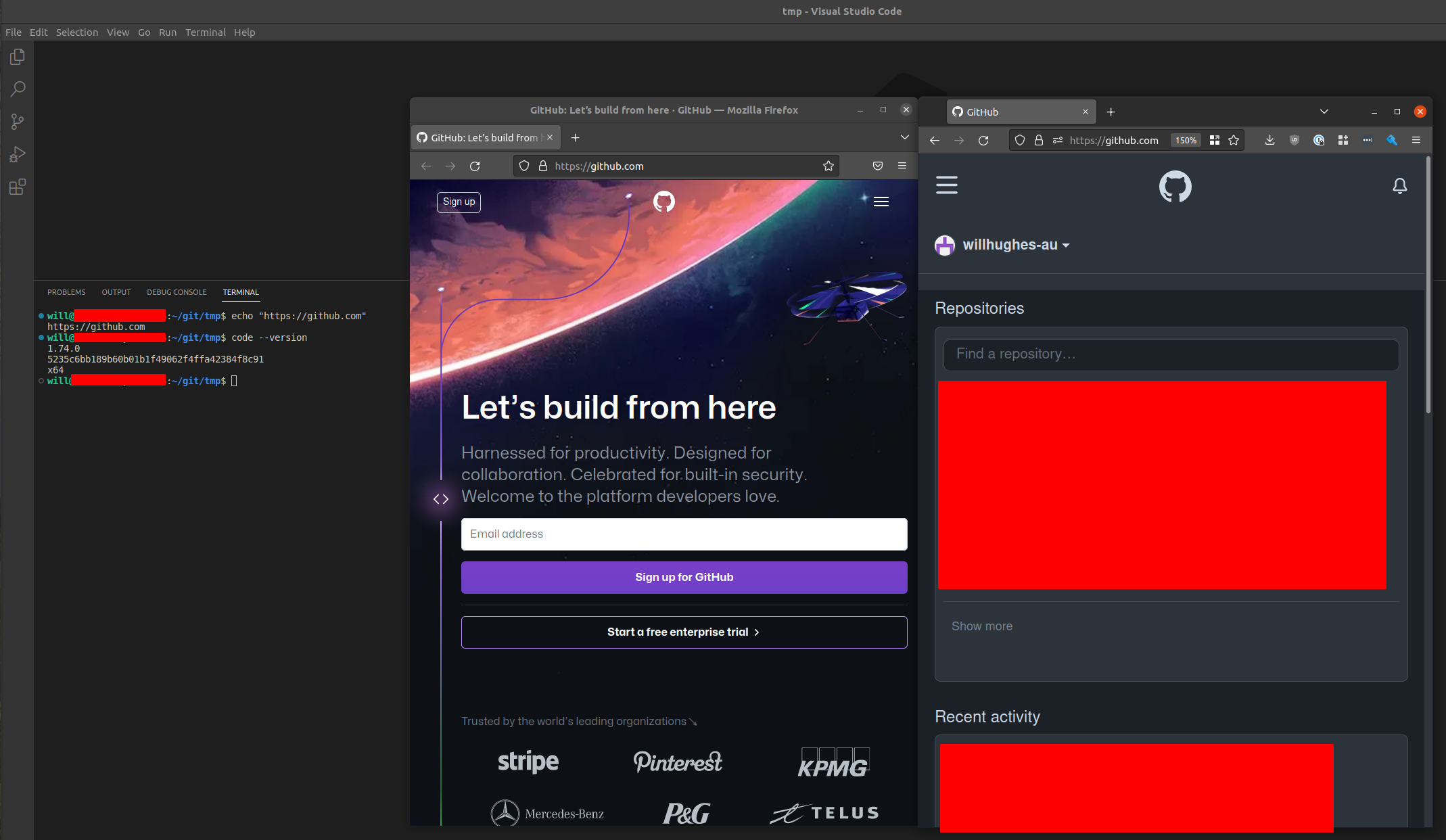Save the page to Pocket

[x=877, y=166]
